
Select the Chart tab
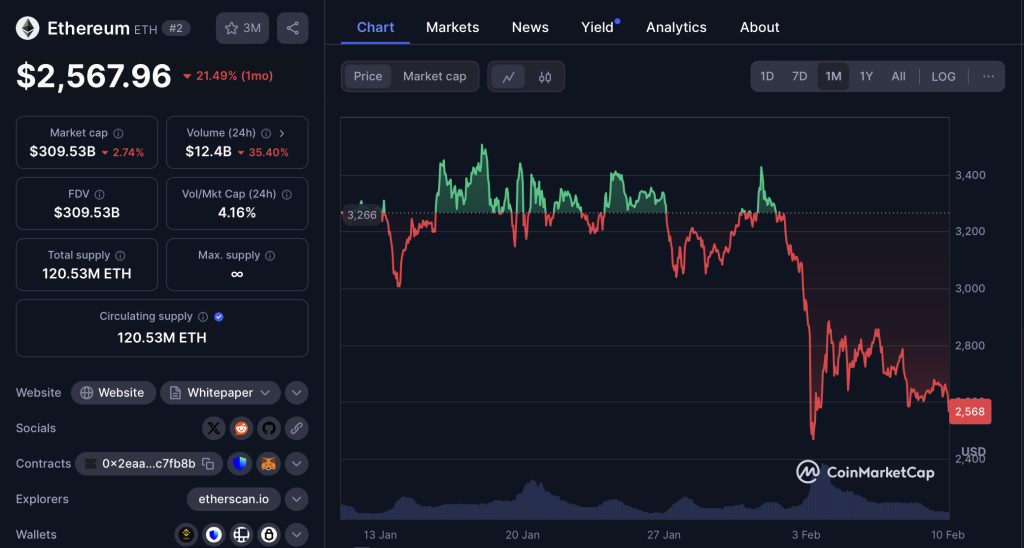[376, 27]
